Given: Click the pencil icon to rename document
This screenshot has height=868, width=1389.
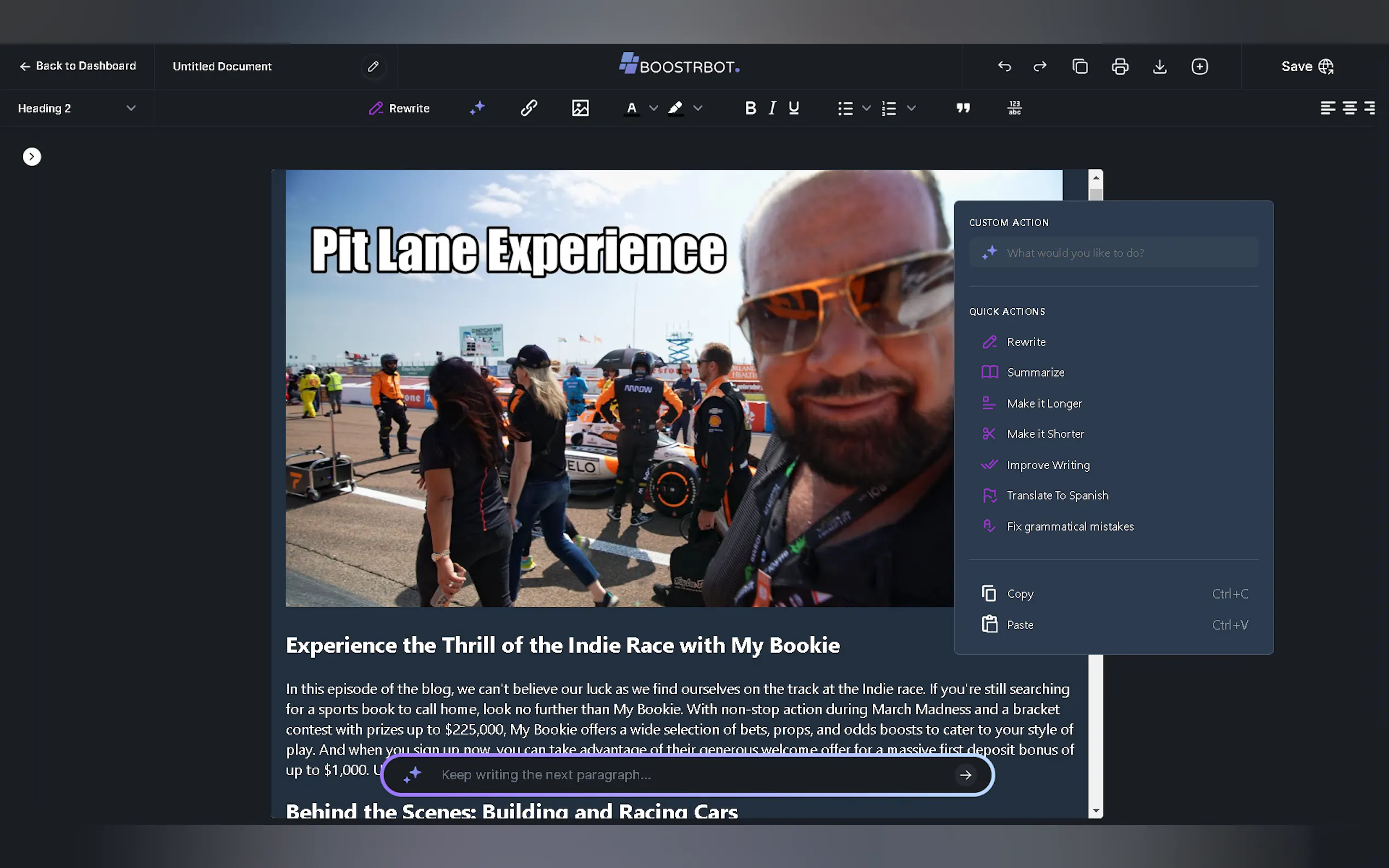Looking at the screenshot, I should pyautogui.click(x=373, y=67).
